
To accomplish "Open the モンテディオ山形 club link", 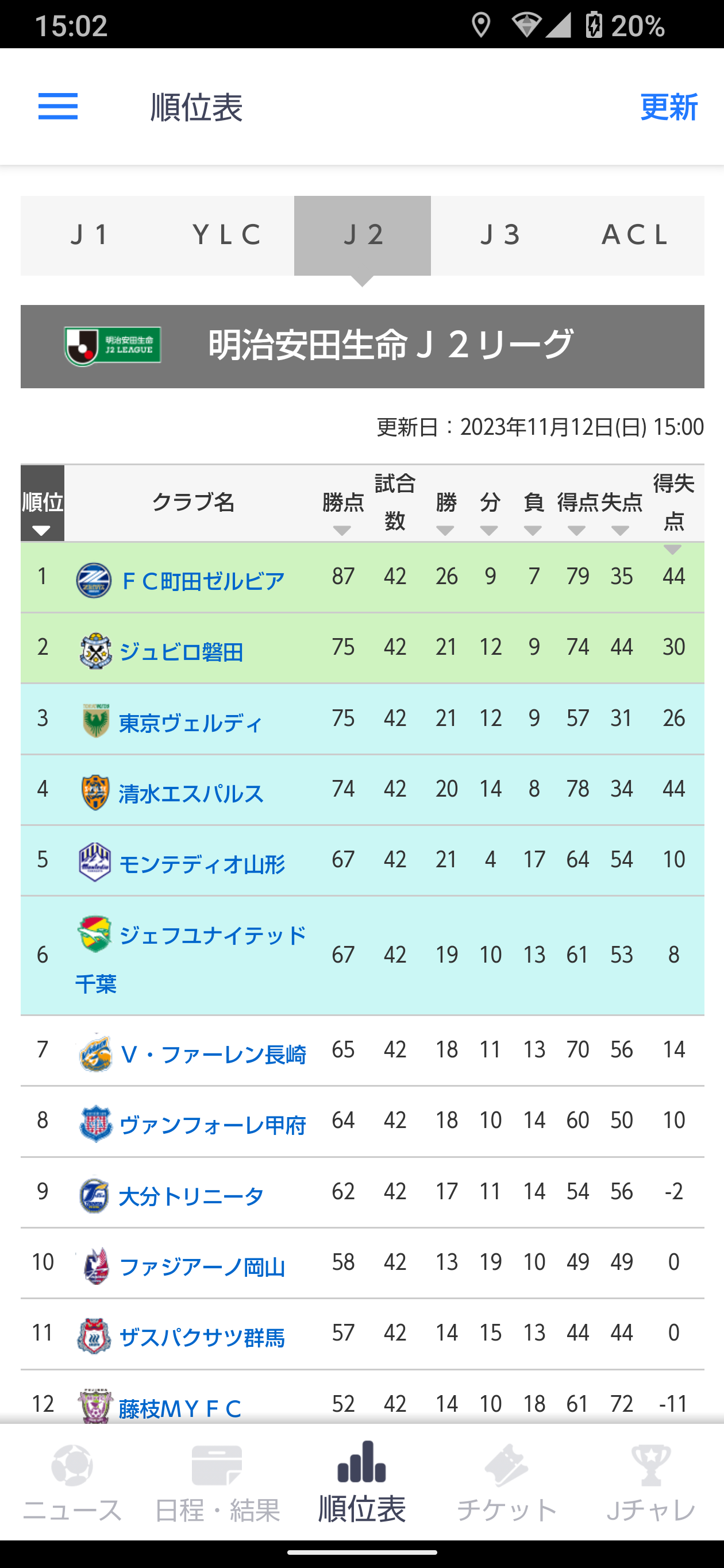I will pyautogui.click(x=202, y=864).
